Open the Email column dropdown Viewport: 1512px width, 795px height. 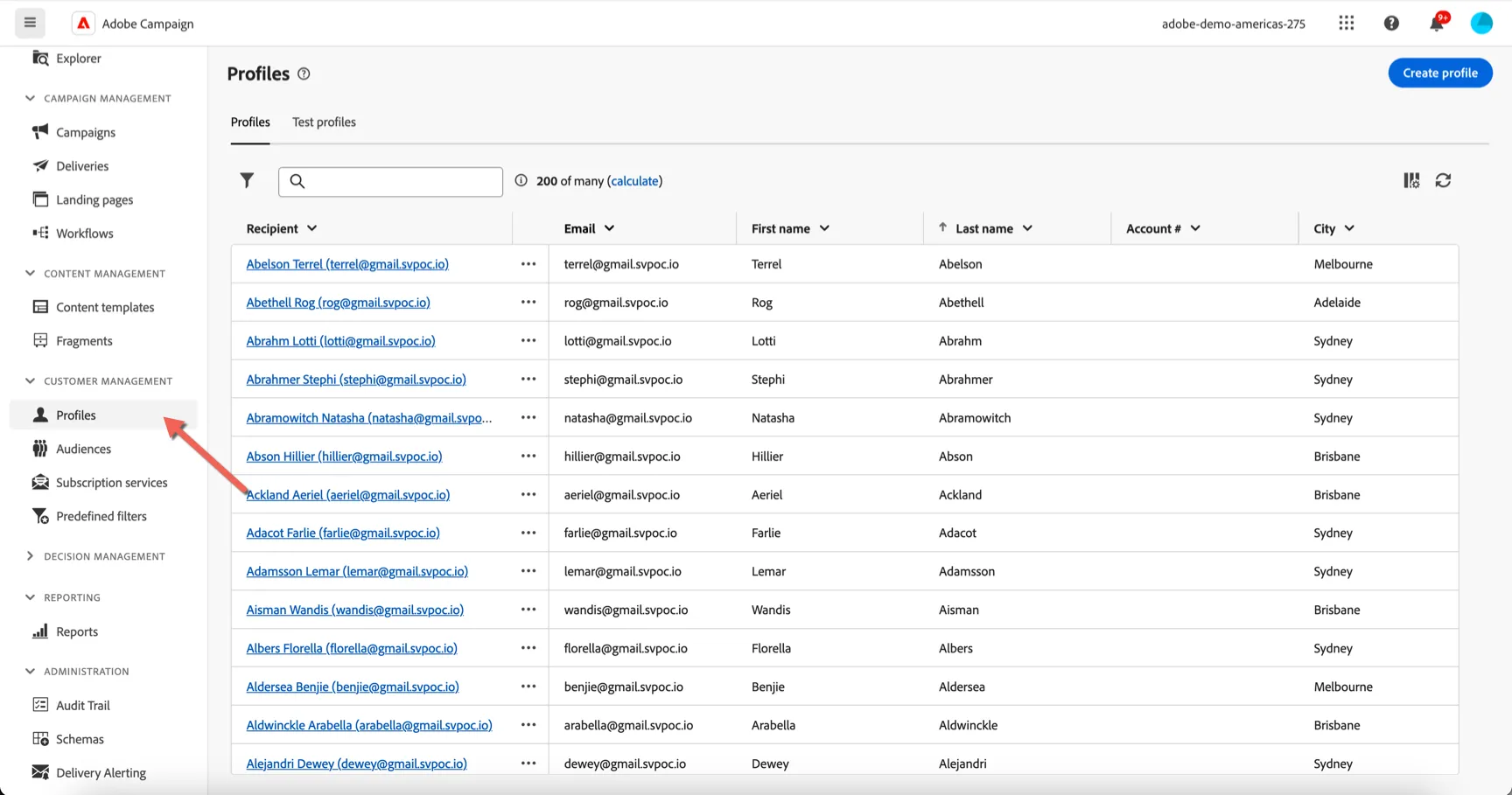click(x=610, y=228)
